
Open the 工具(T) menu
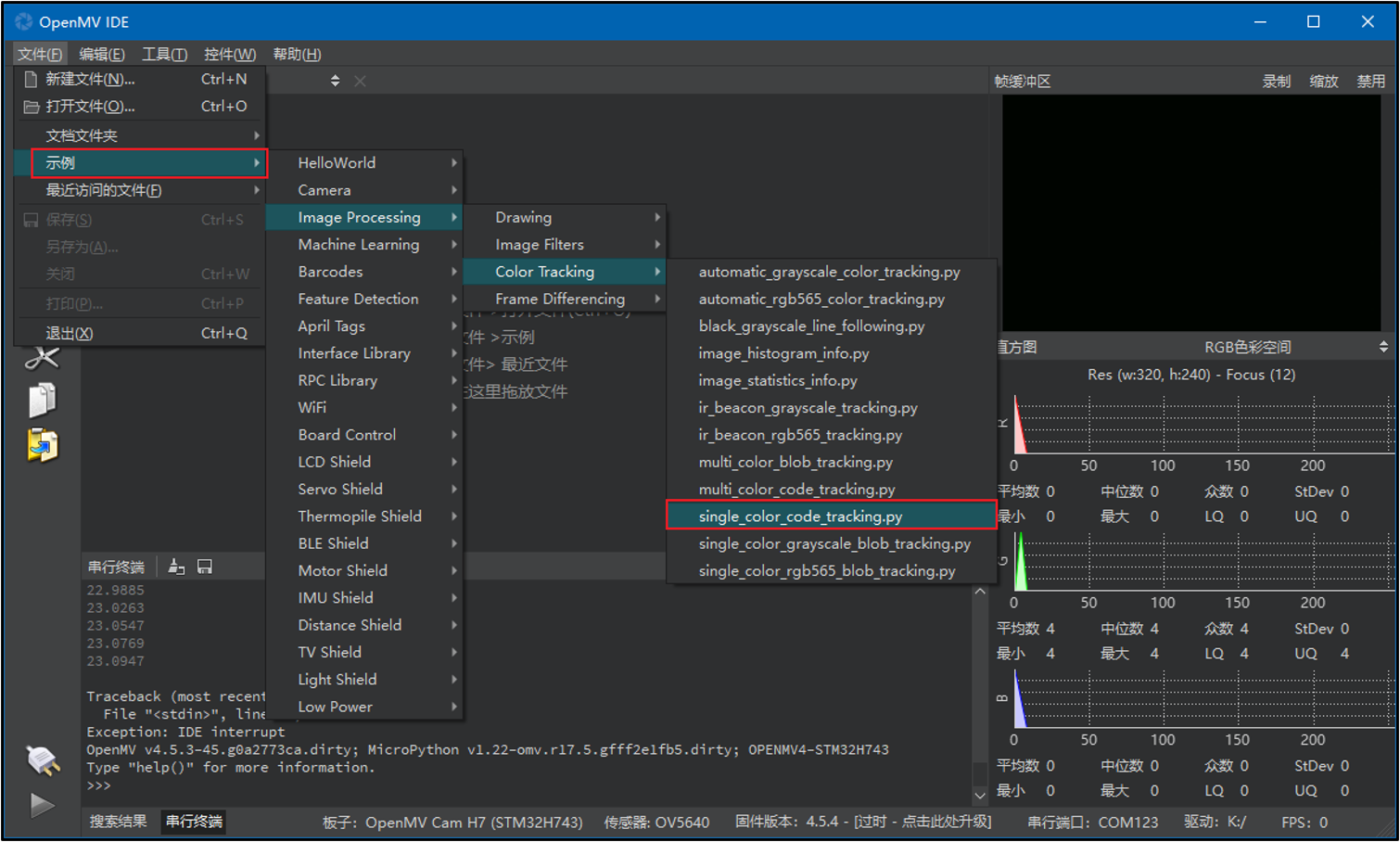(164, 54)
